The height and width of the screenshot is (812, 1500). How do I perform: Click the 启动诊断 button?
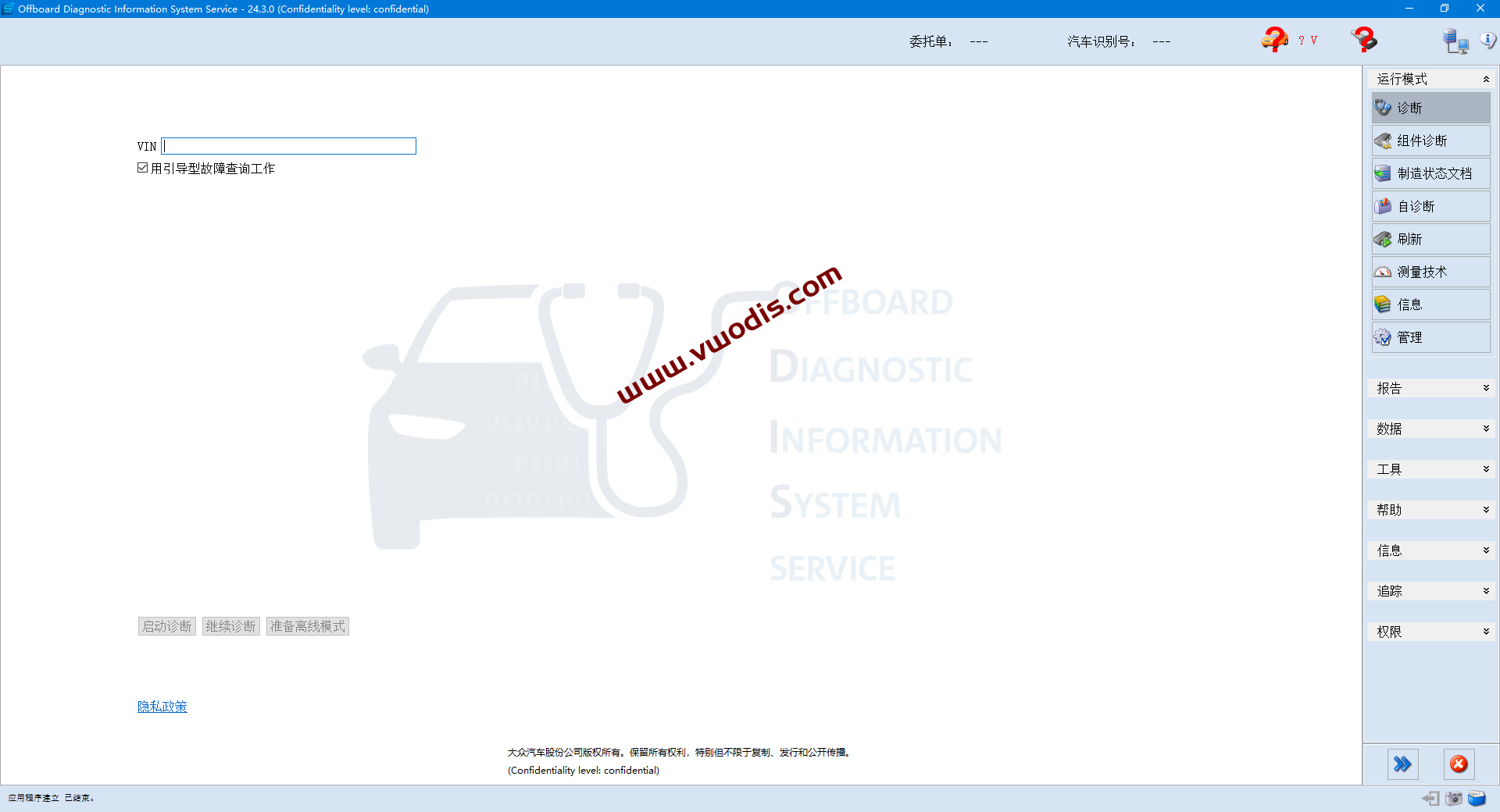pos(167,626)
